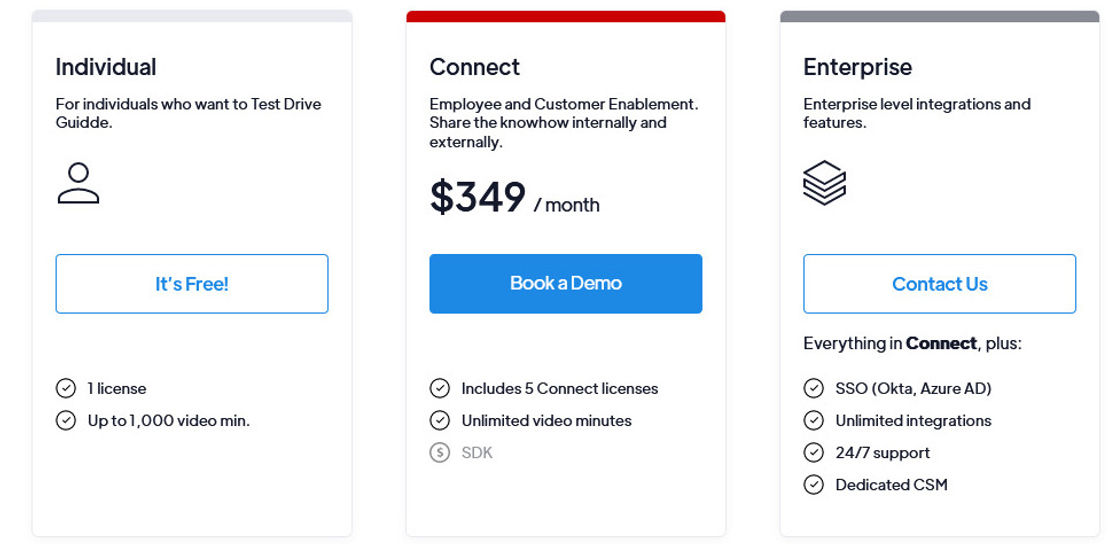The image size is (1108, 544).
Task: Click the Contact Us button
Action: click(x=939, y=283)
